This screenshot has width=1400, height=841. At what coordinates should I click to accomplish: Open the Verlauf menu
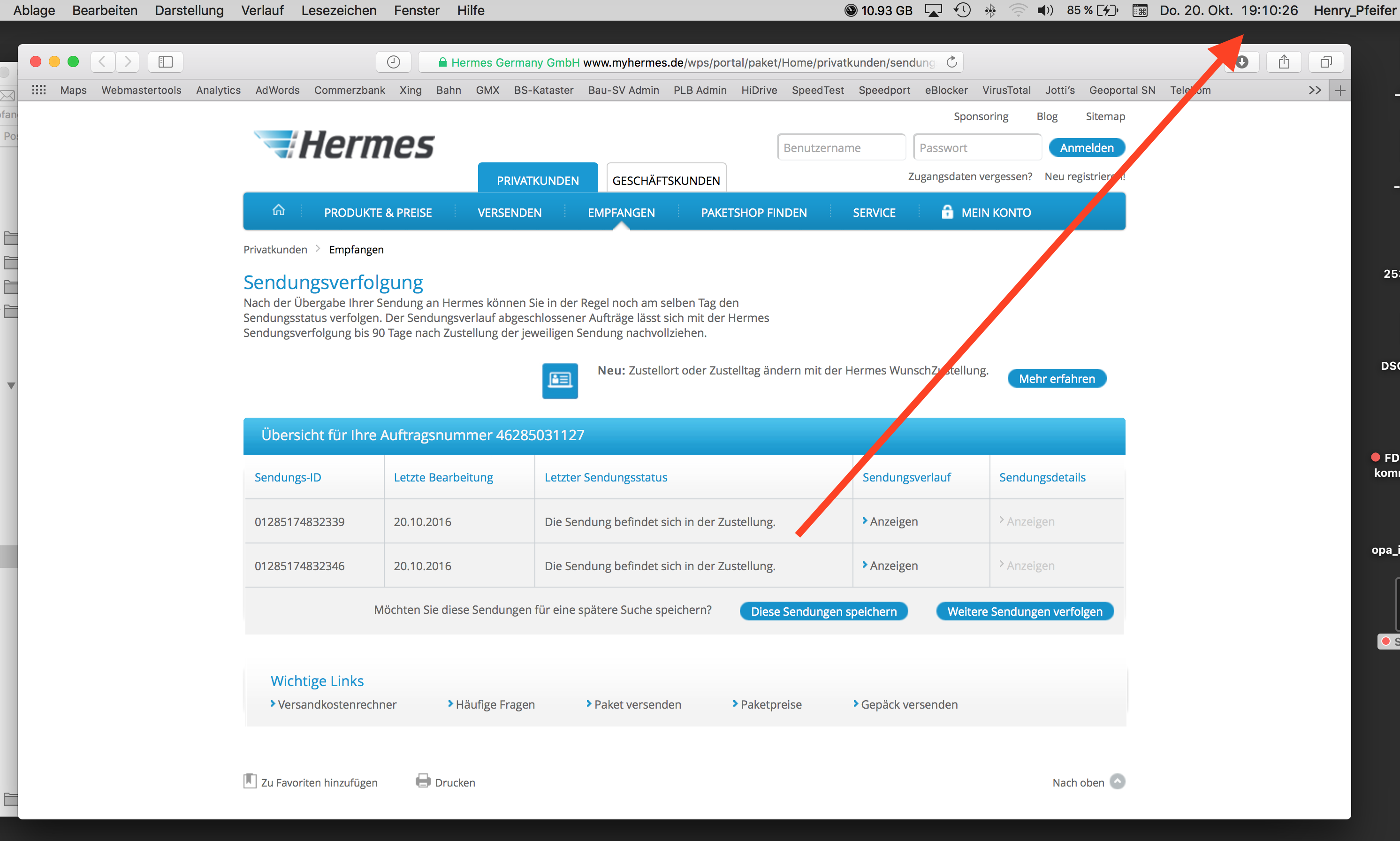point(262,10)
